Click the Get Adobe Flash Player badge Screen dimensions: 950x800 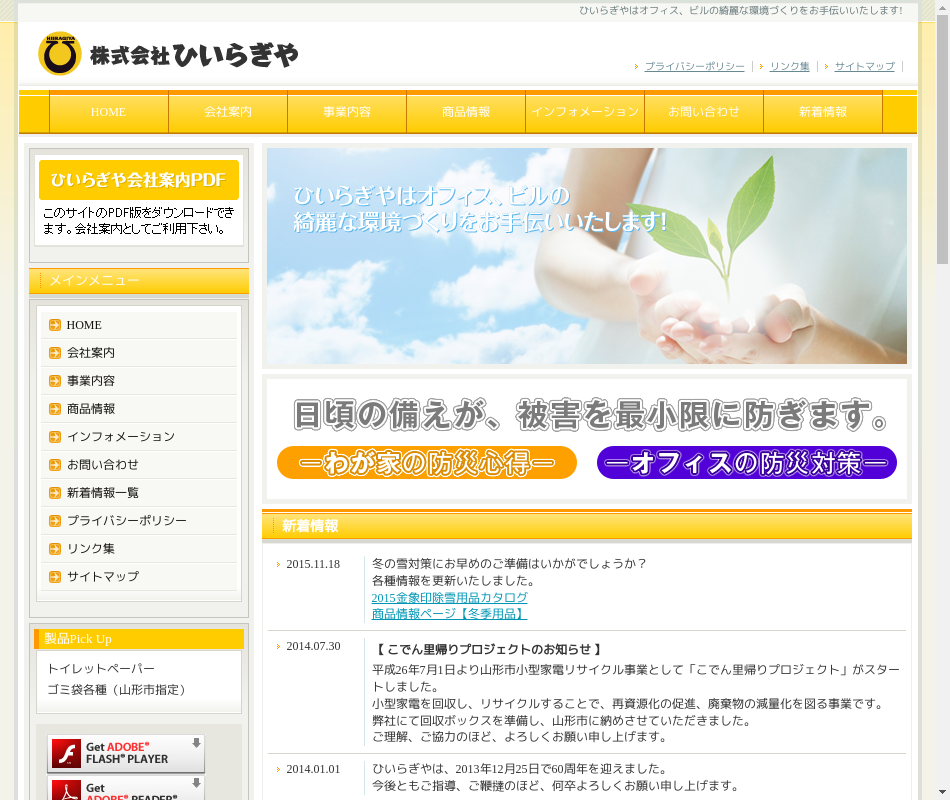tap(126, 753)
